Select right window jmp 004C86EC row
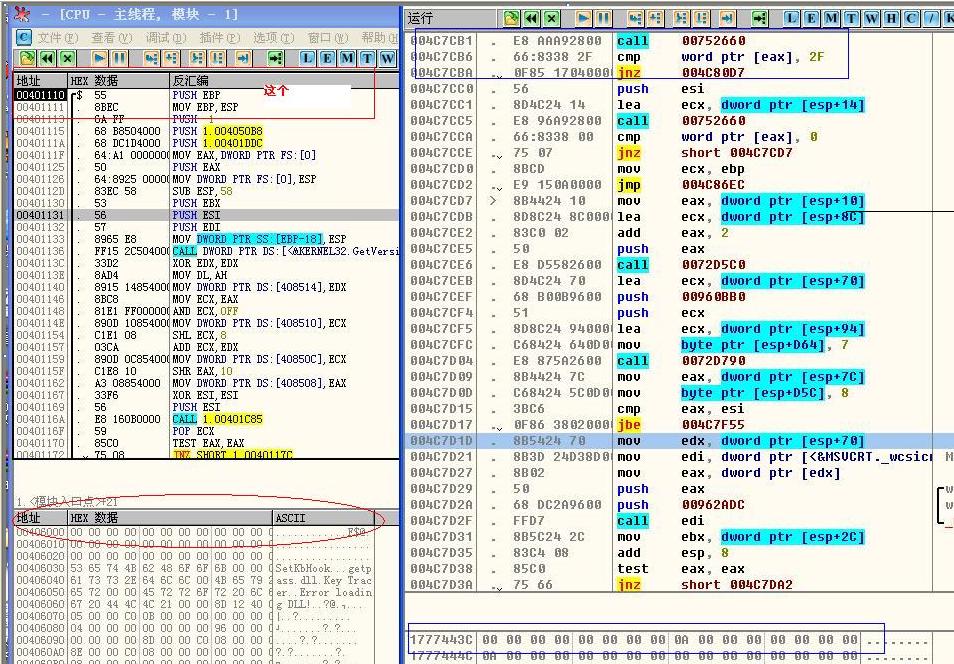The height and width of the screenshot is (664, 954). point(680,184)
